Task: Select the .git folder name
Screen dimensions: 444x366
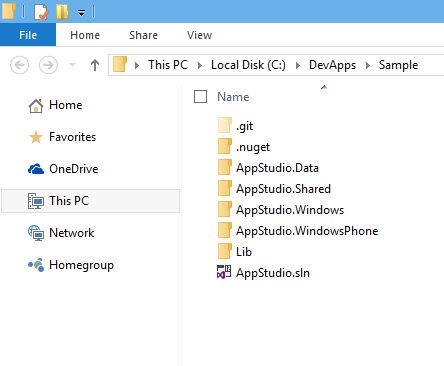Action: pos(244,126)
